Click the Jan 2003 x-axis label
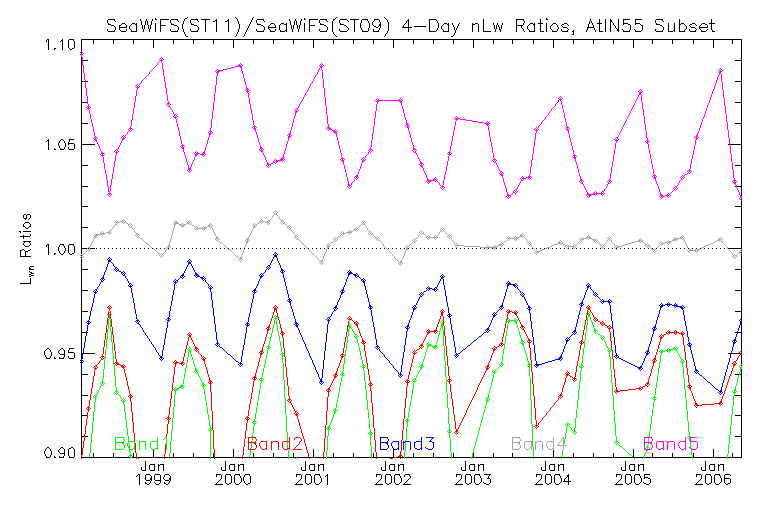The height and width of the screenshot is (512, 768). coord(473,473)
